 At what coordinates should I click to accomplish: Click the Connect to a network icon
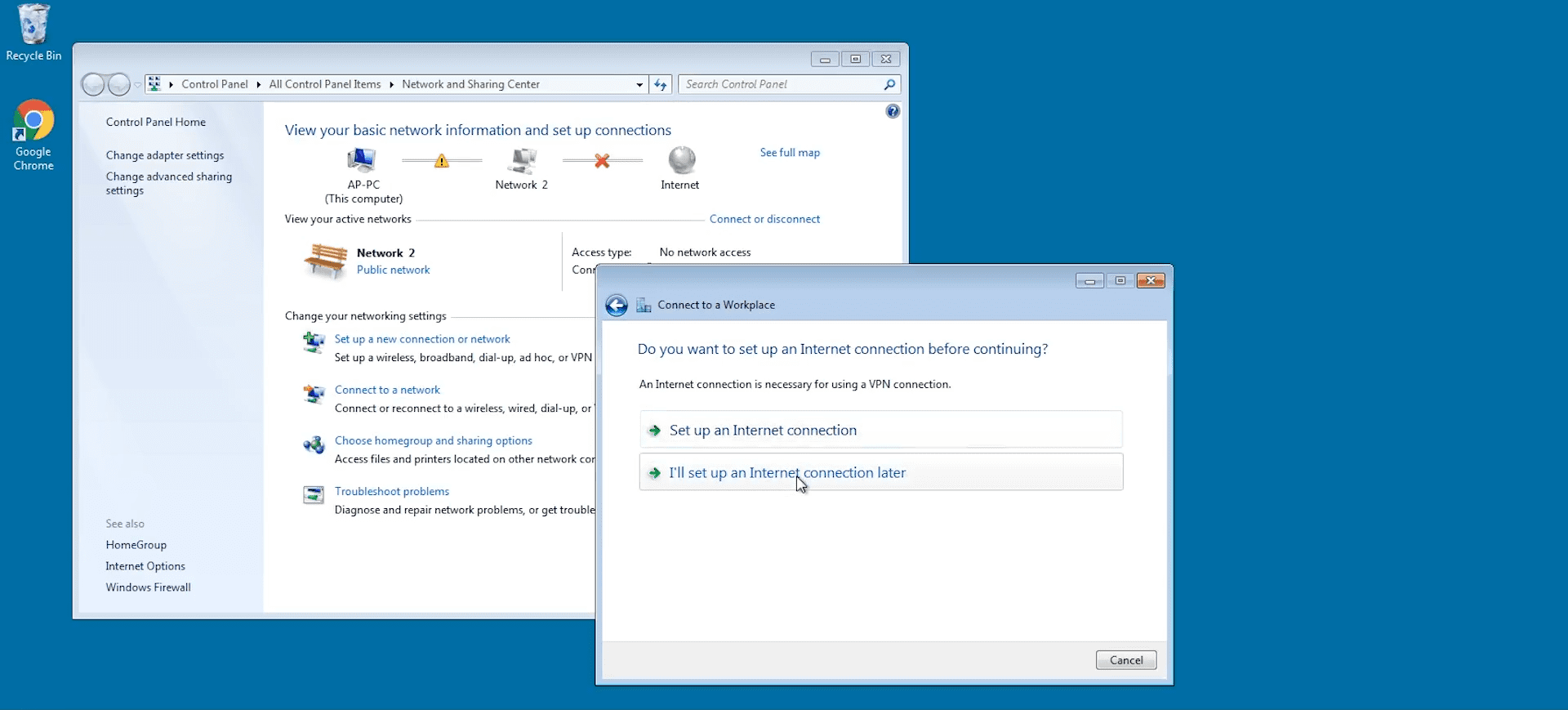(314, 394)
